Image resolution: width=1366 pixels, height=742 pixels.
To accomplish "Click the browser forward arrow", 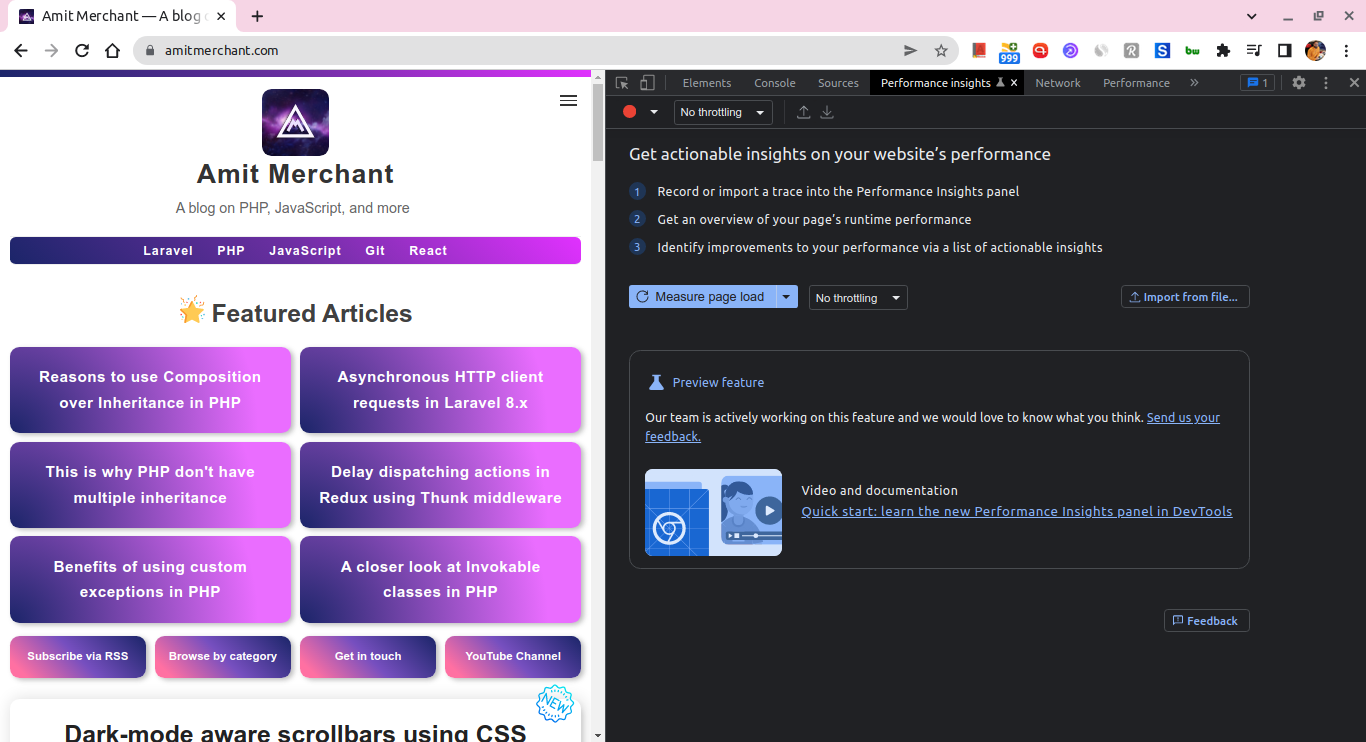I will 51,50.
